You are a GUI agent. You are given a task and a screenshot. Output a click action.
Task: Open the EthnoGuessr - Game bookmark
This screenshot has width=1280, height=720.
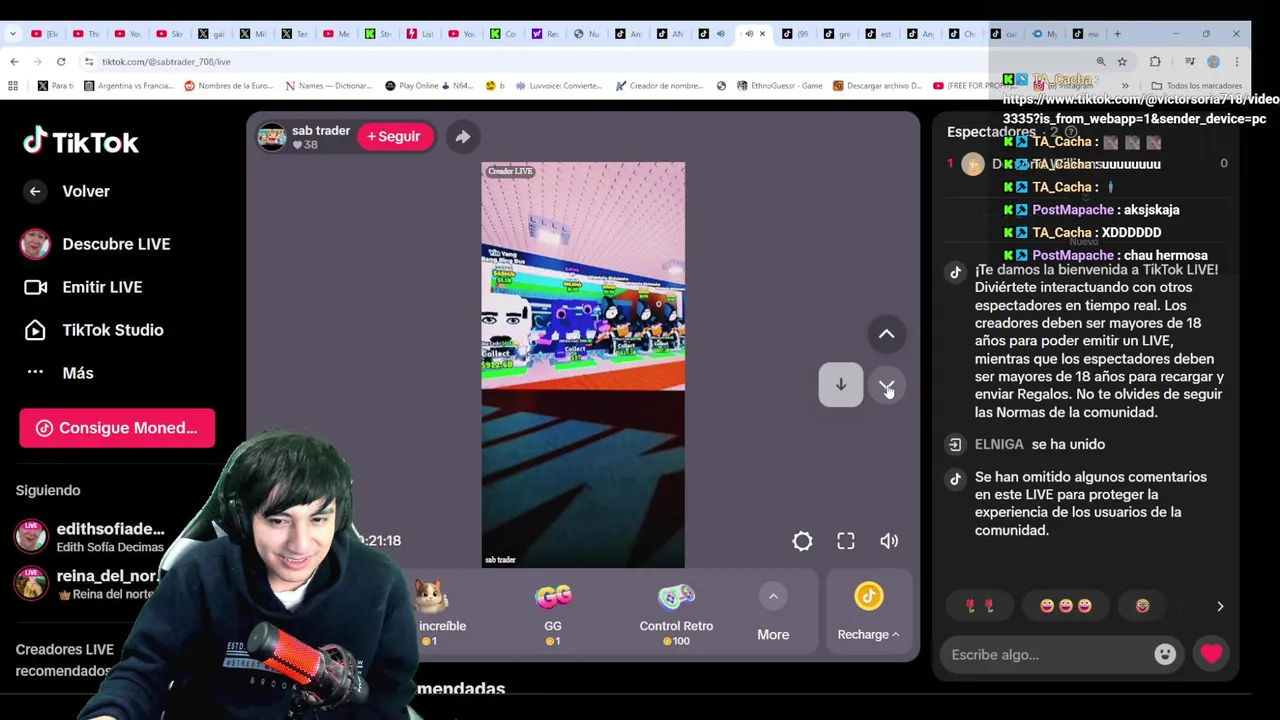coord(779,86)
